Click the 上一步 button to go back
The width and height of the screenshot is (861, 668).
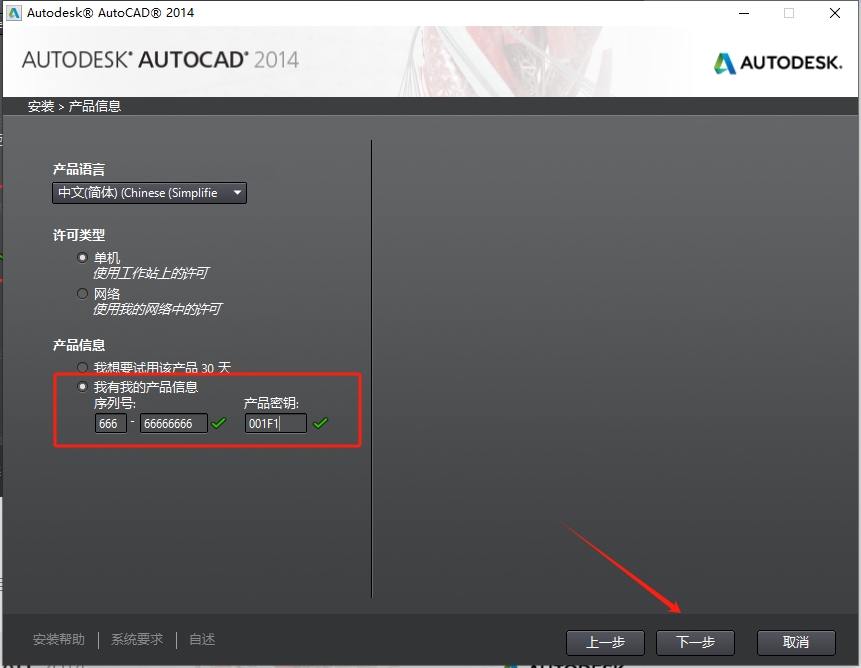pos(605,643)
